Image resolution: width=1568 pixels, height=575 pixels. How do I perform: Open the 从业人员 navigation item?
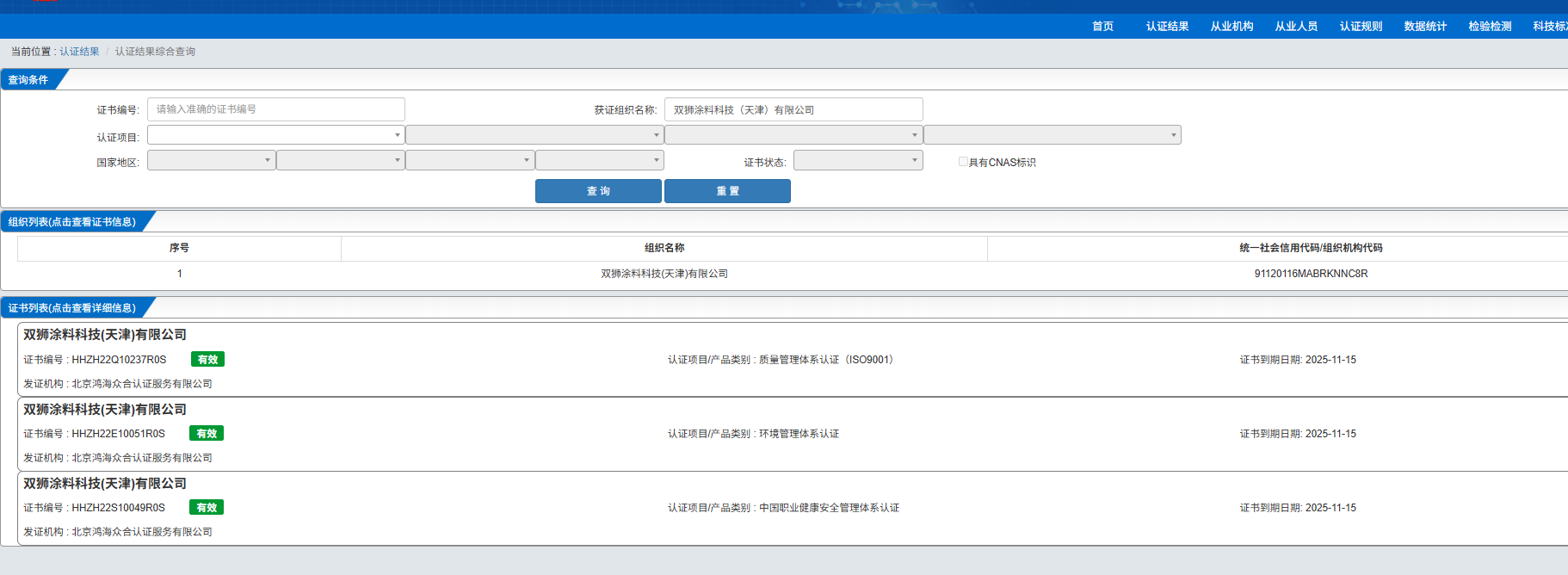(1296, 27)
